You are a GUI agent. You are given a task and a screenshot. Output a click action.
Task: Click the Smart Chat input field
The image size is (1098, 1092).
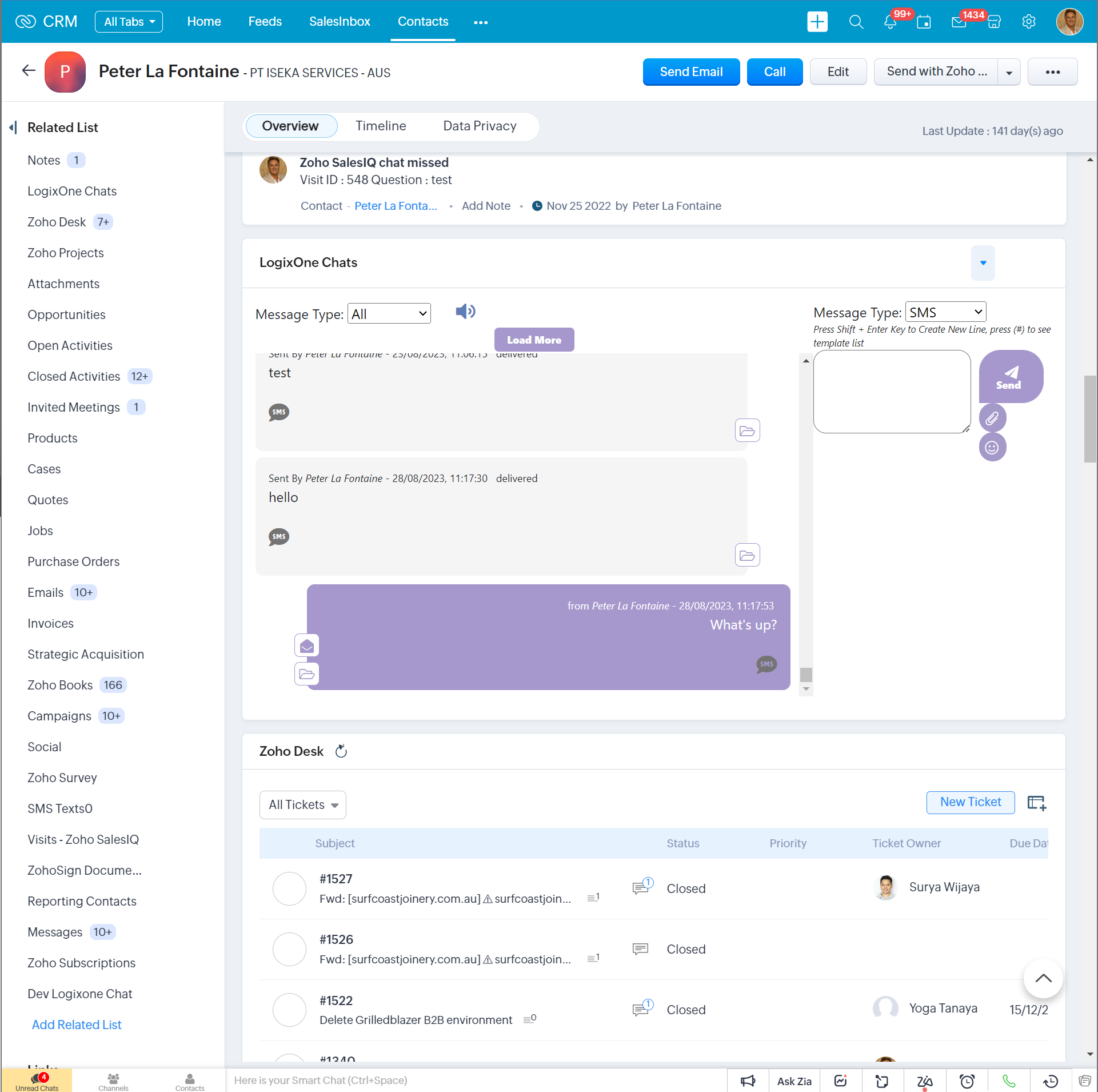point(476,1080)
